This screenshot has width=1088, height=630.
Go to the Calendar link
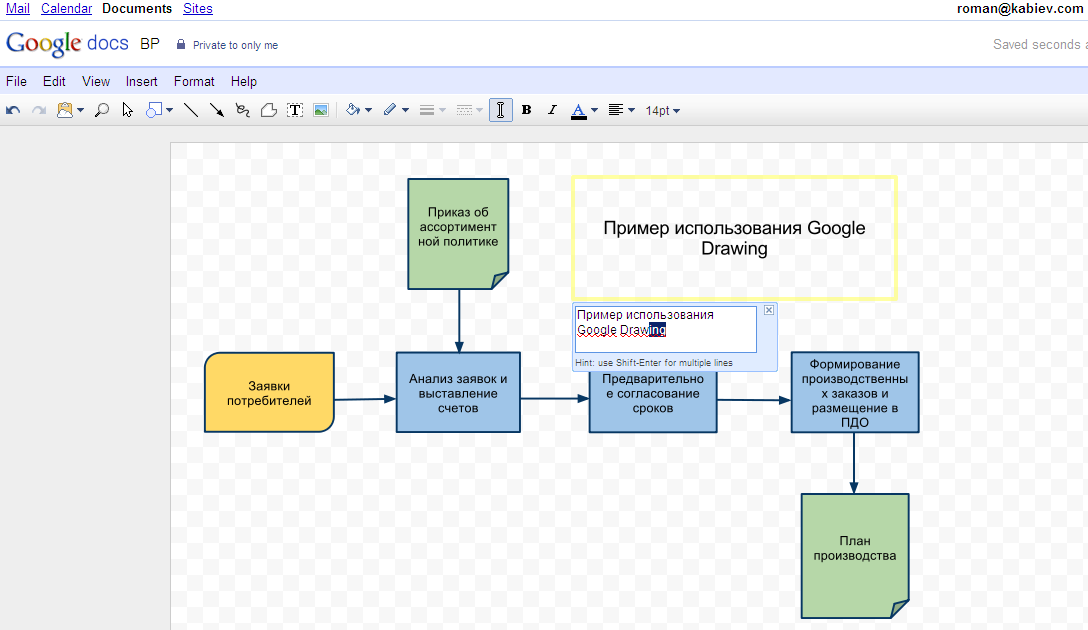click(67, 8)
